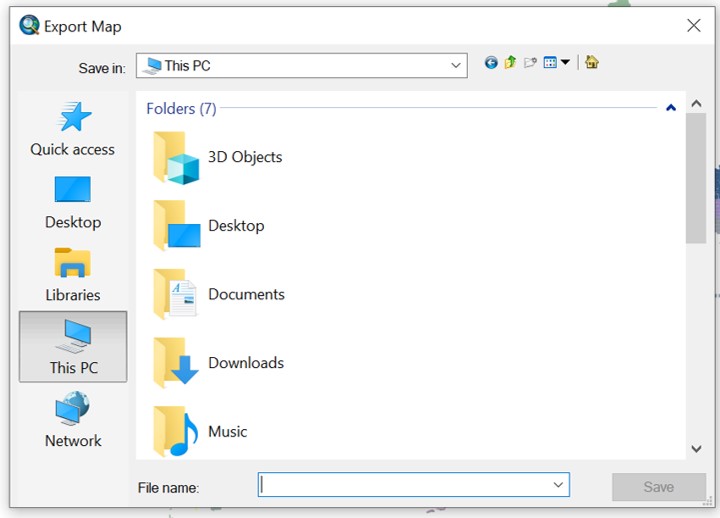Select the Music folder
This screenshot has height=518, width=720.
(200, 432)
